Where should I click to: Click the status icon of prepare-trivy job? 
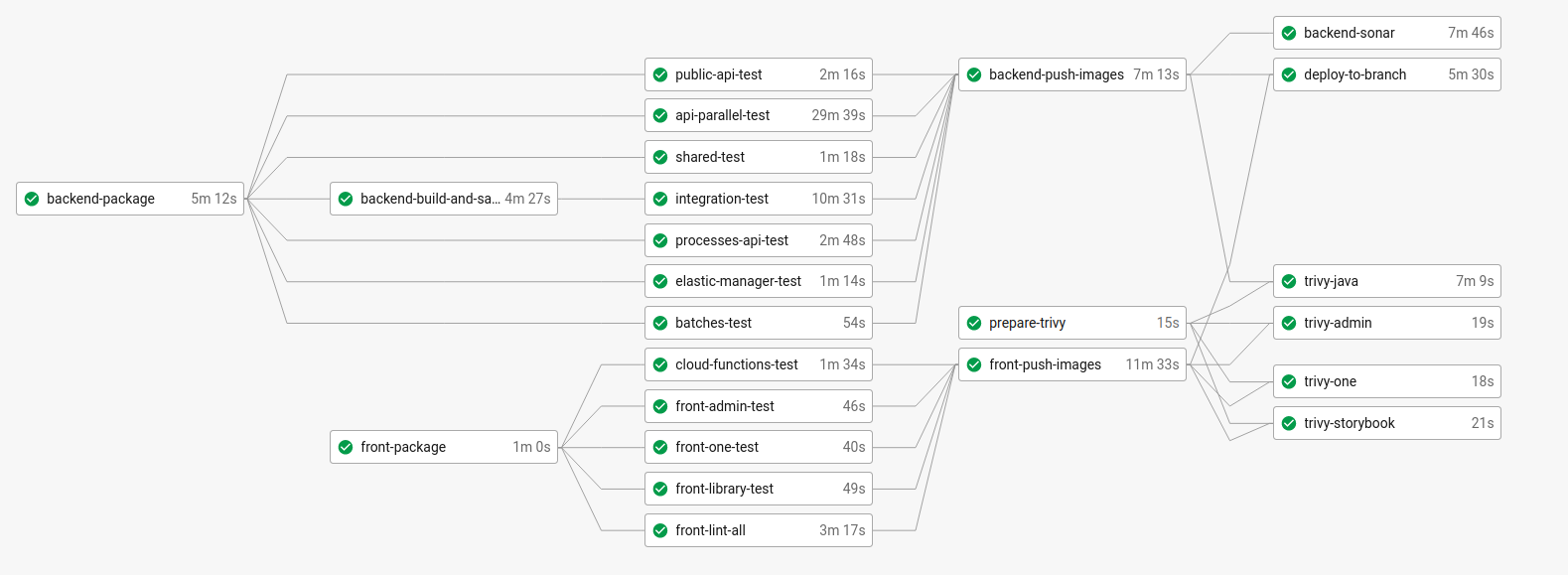tap(974, 323)
